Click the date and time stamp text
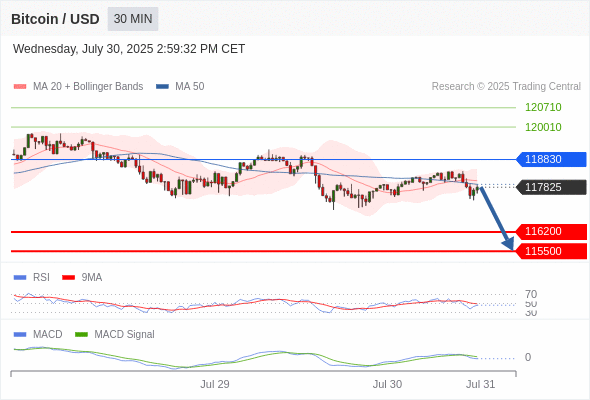This screenshot has height=400, width=590. pyautogui.click(x=129, y=49)
